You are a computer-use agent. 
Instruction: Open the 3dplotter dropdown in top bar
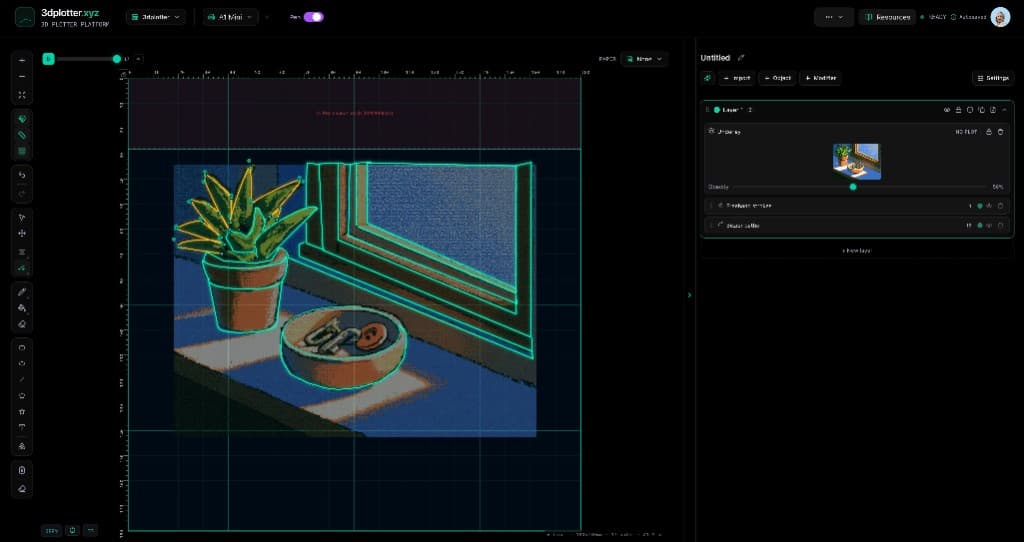tap(155, 17)
